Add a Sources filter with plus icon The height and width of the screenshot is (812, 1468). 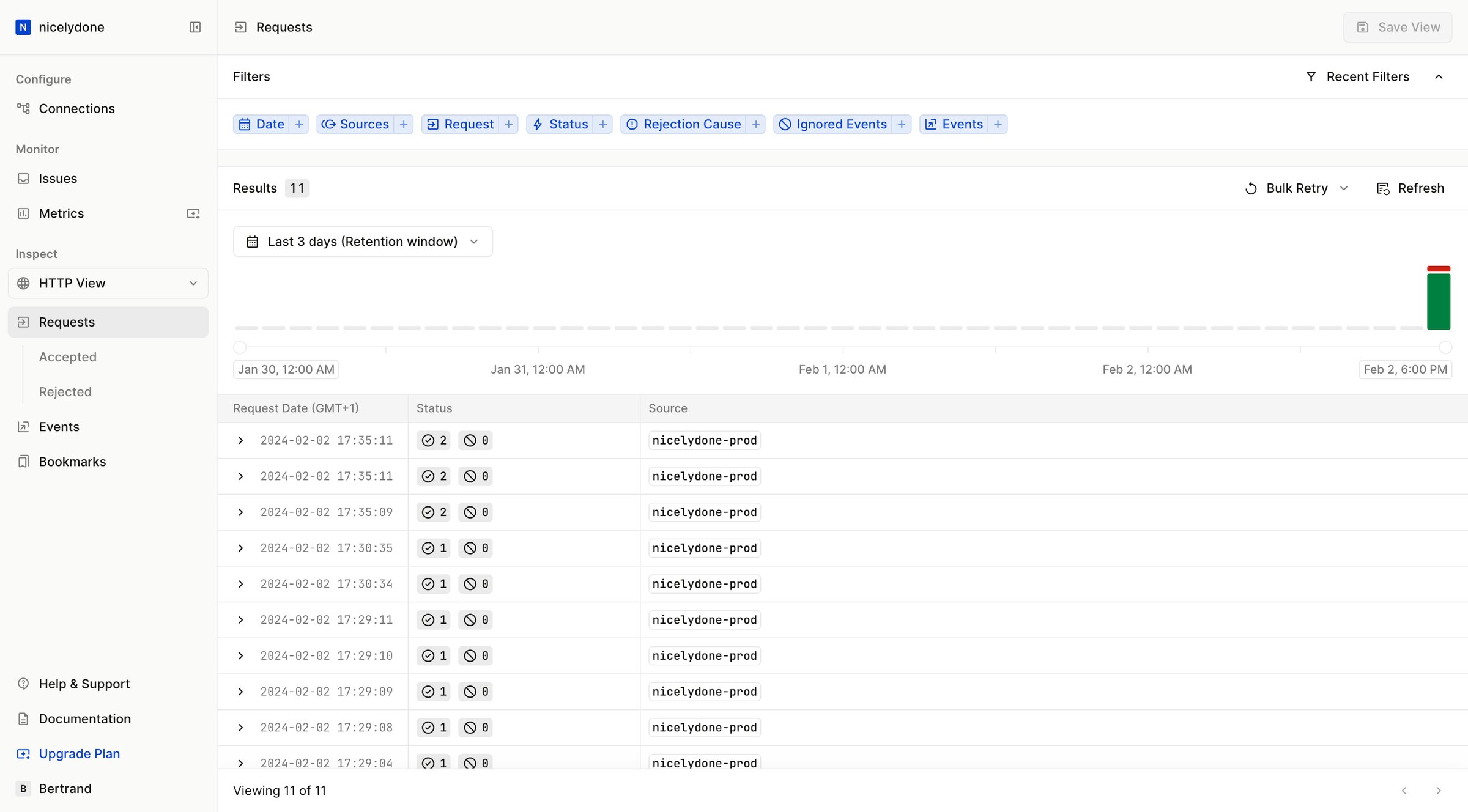[404, 124]
